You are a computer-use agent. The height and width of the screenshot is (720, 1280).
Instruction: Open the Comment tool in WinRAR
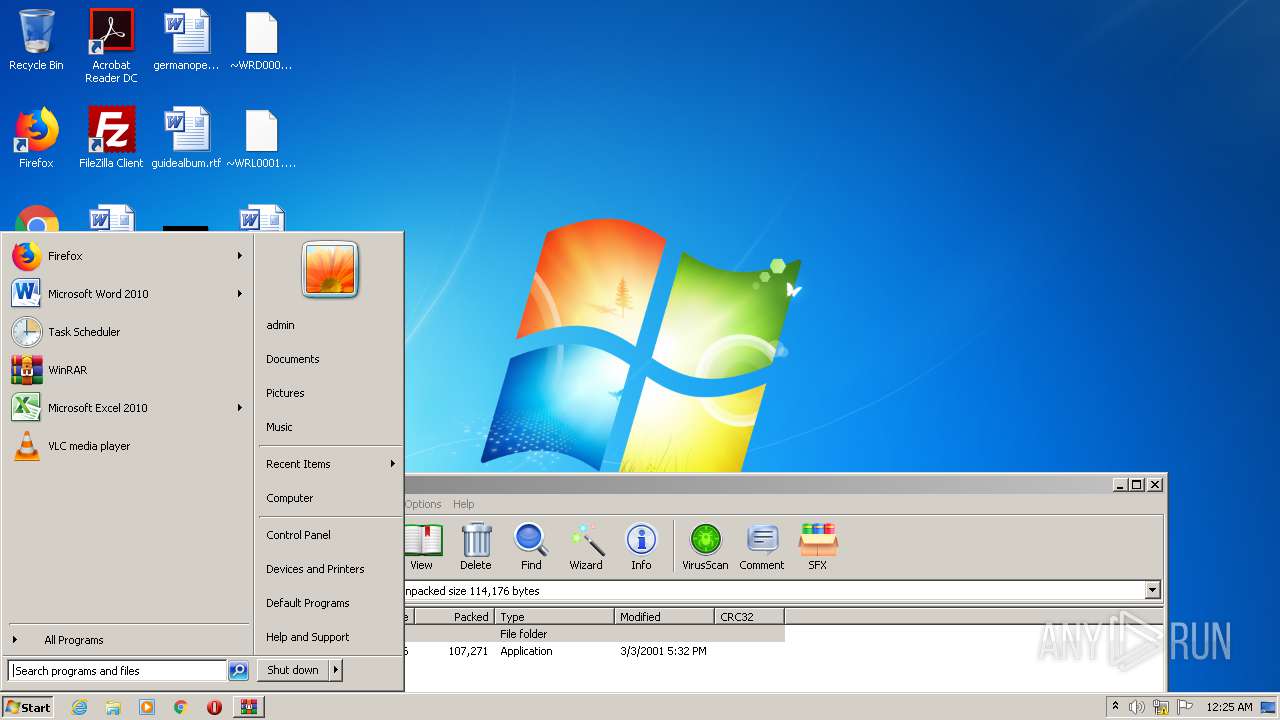(762, 547)
